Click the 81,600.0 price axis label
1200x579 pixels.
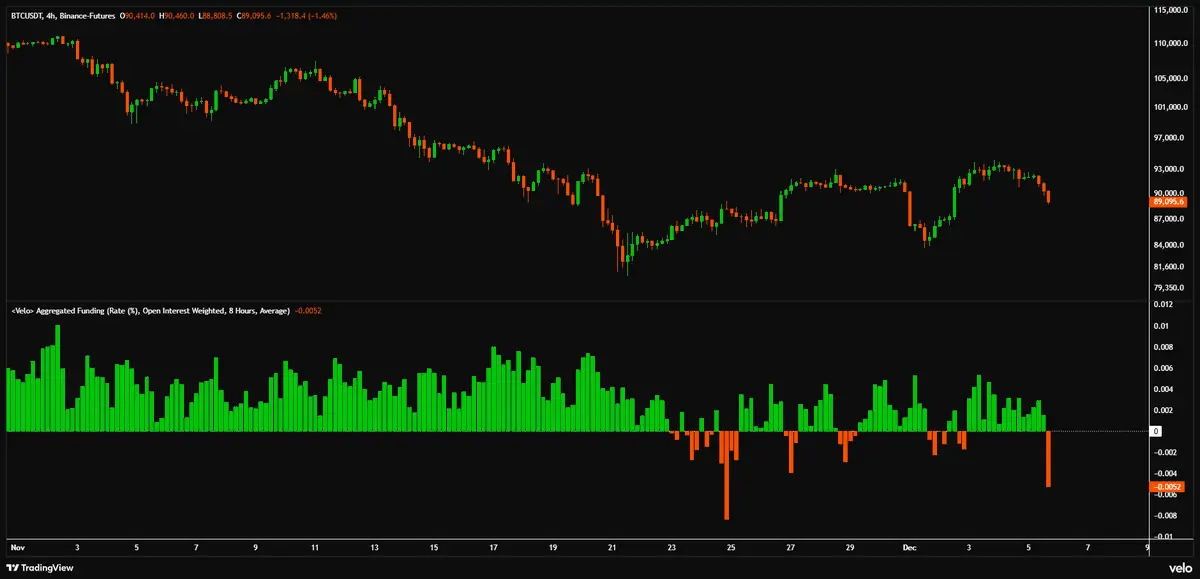1170,266
